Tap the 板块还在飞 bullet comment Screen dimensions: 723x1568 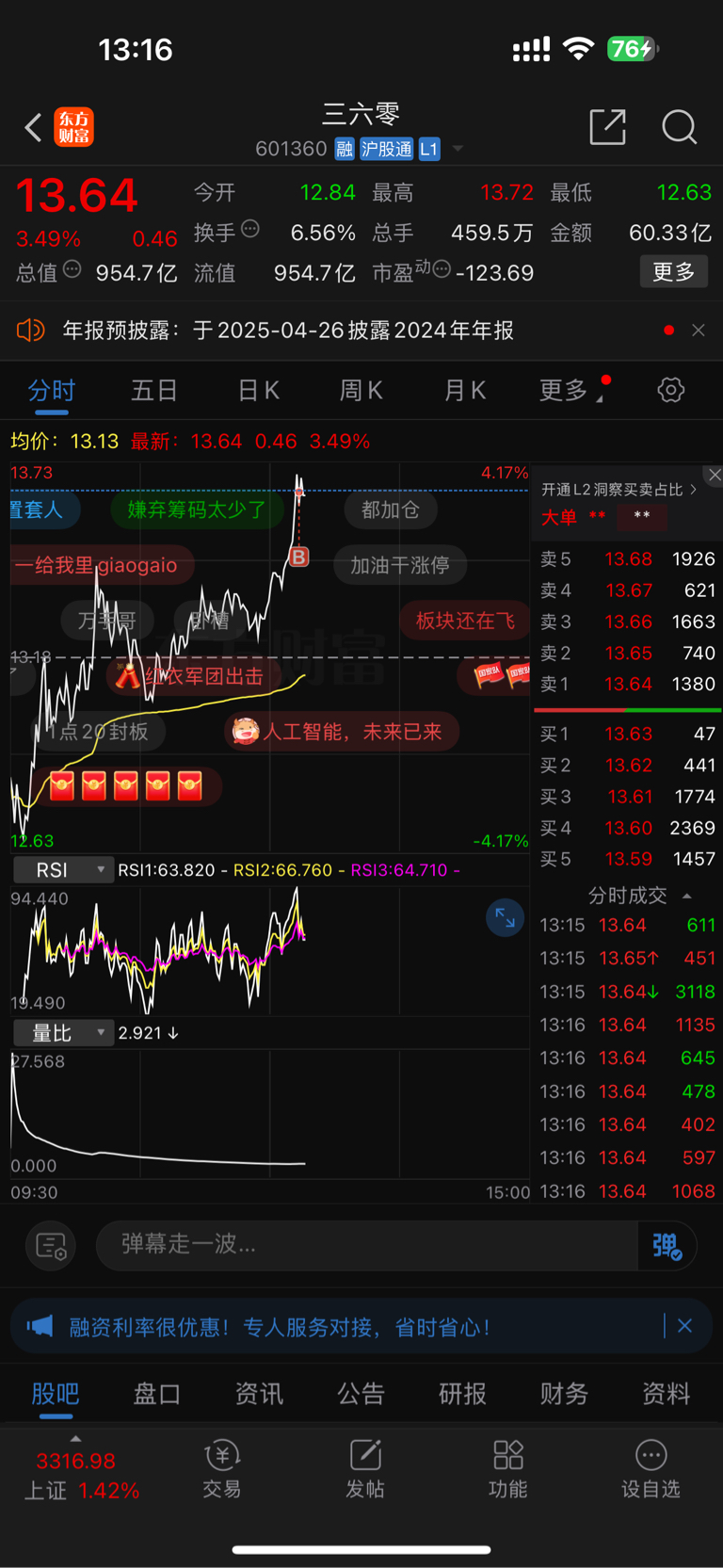click(x=465, y=620)
